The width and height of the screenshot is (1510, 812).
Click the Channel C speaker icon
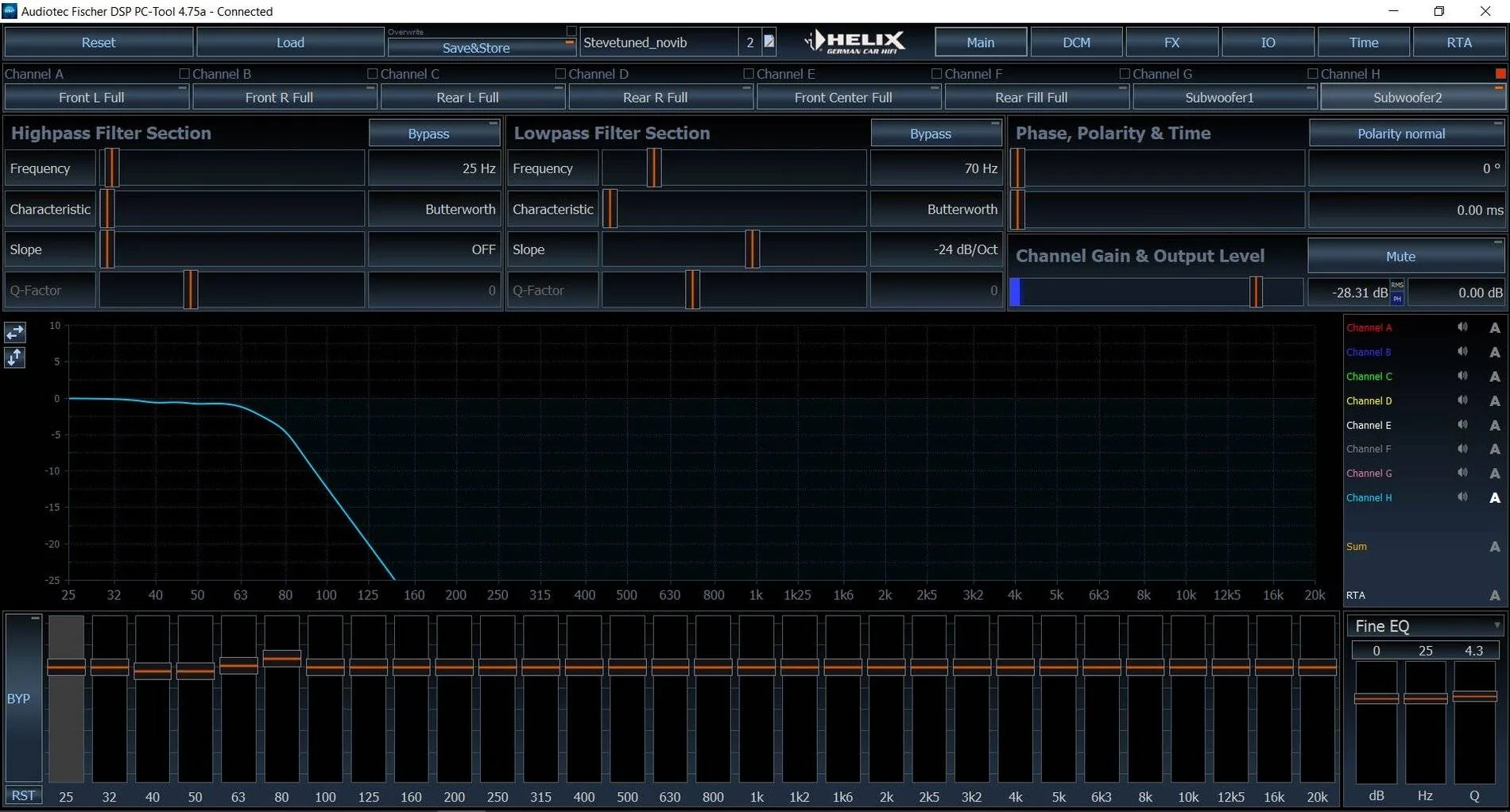pyautogui.click(x=1462, y=376)
